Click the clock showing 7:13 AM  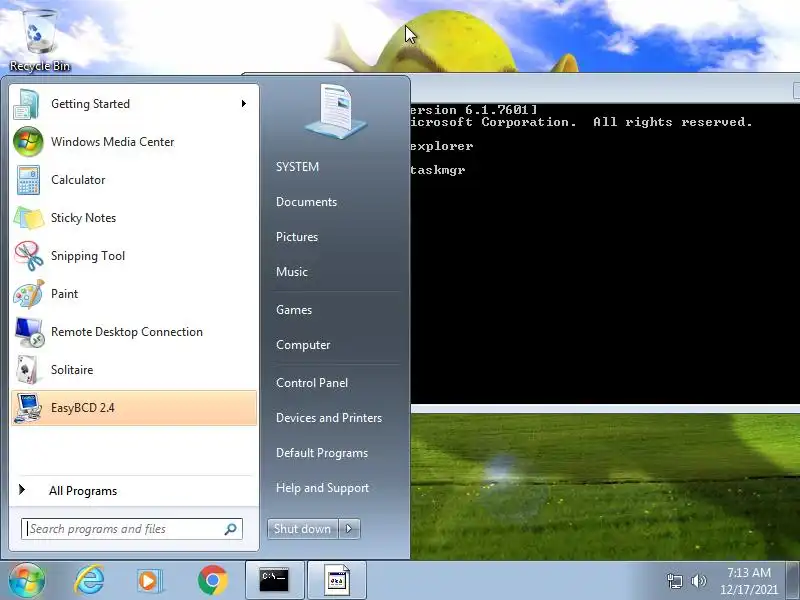(x=748, y=572)
